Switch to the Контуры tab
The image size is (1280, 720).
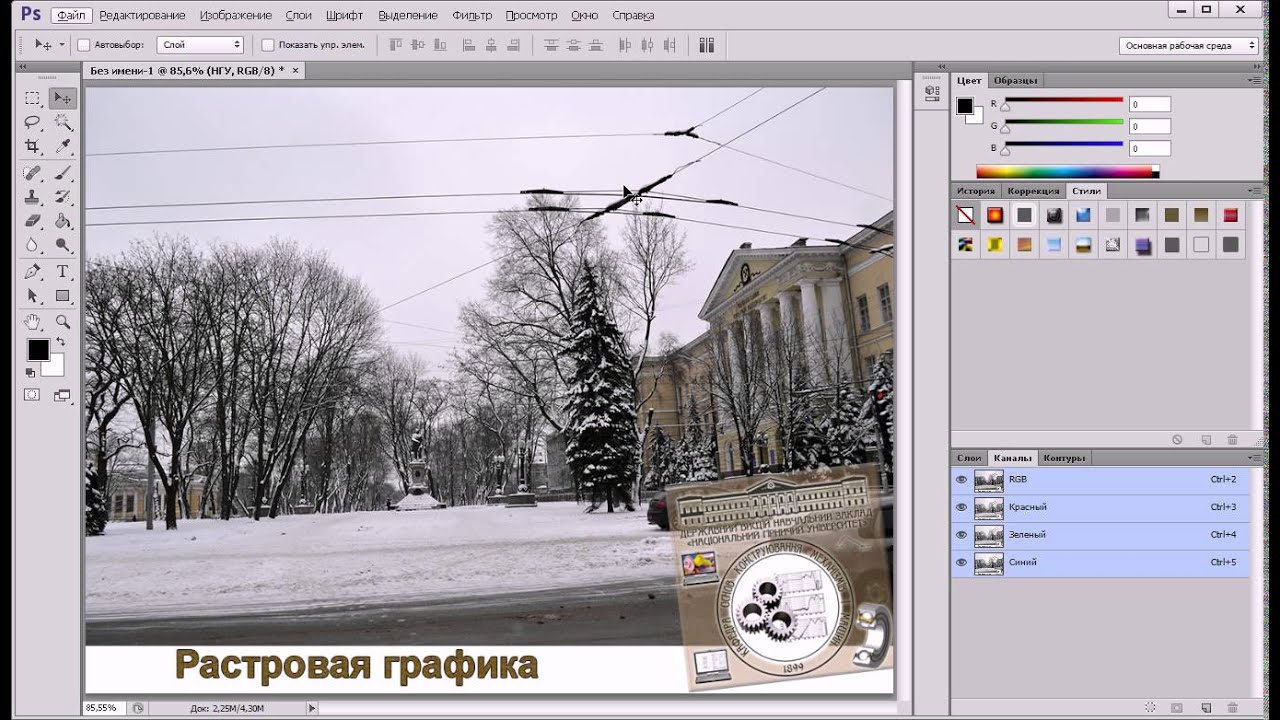pos(1064,458)
